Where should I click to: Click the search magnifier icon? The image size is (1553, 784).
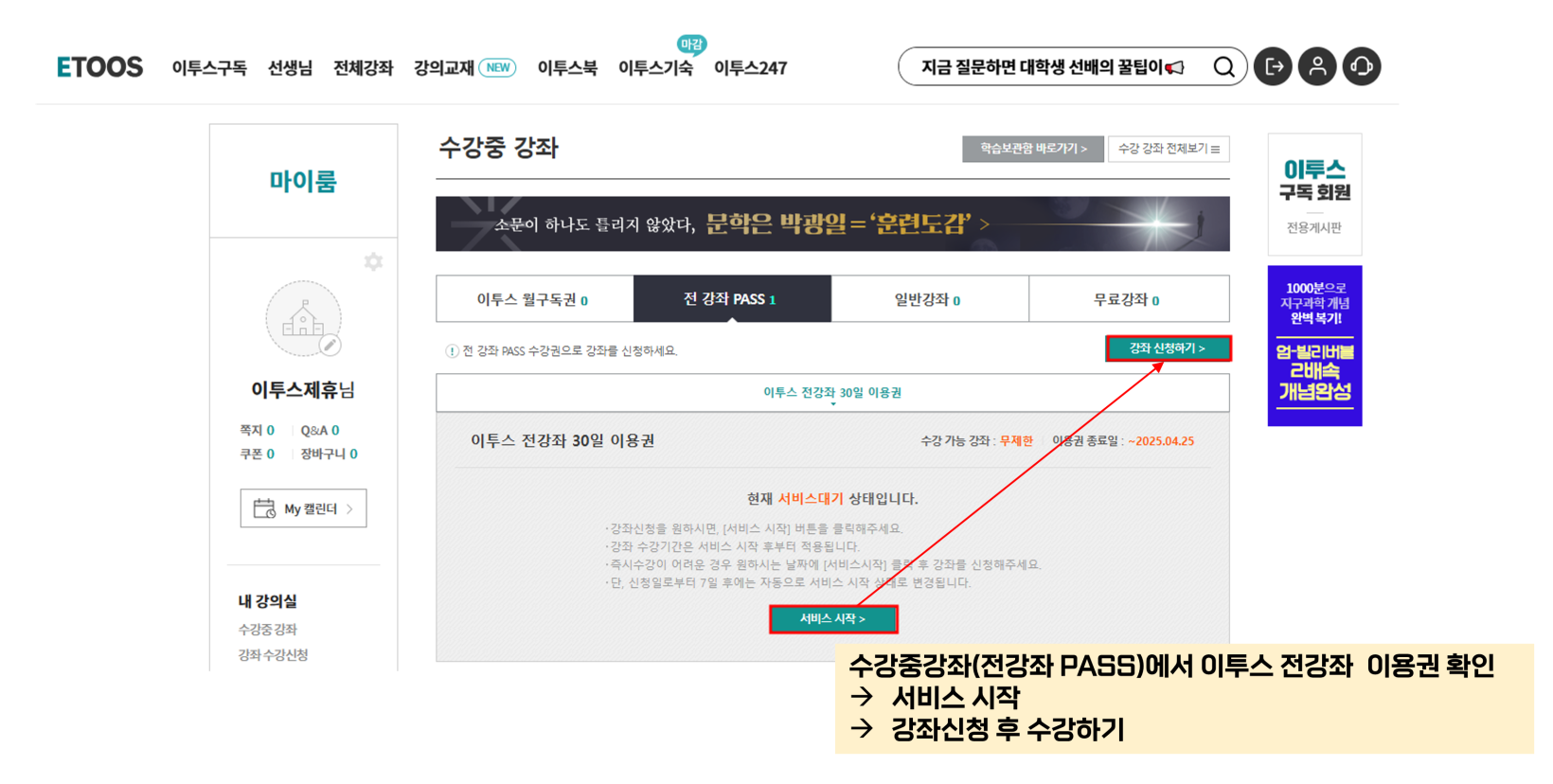pos(1223,67)
